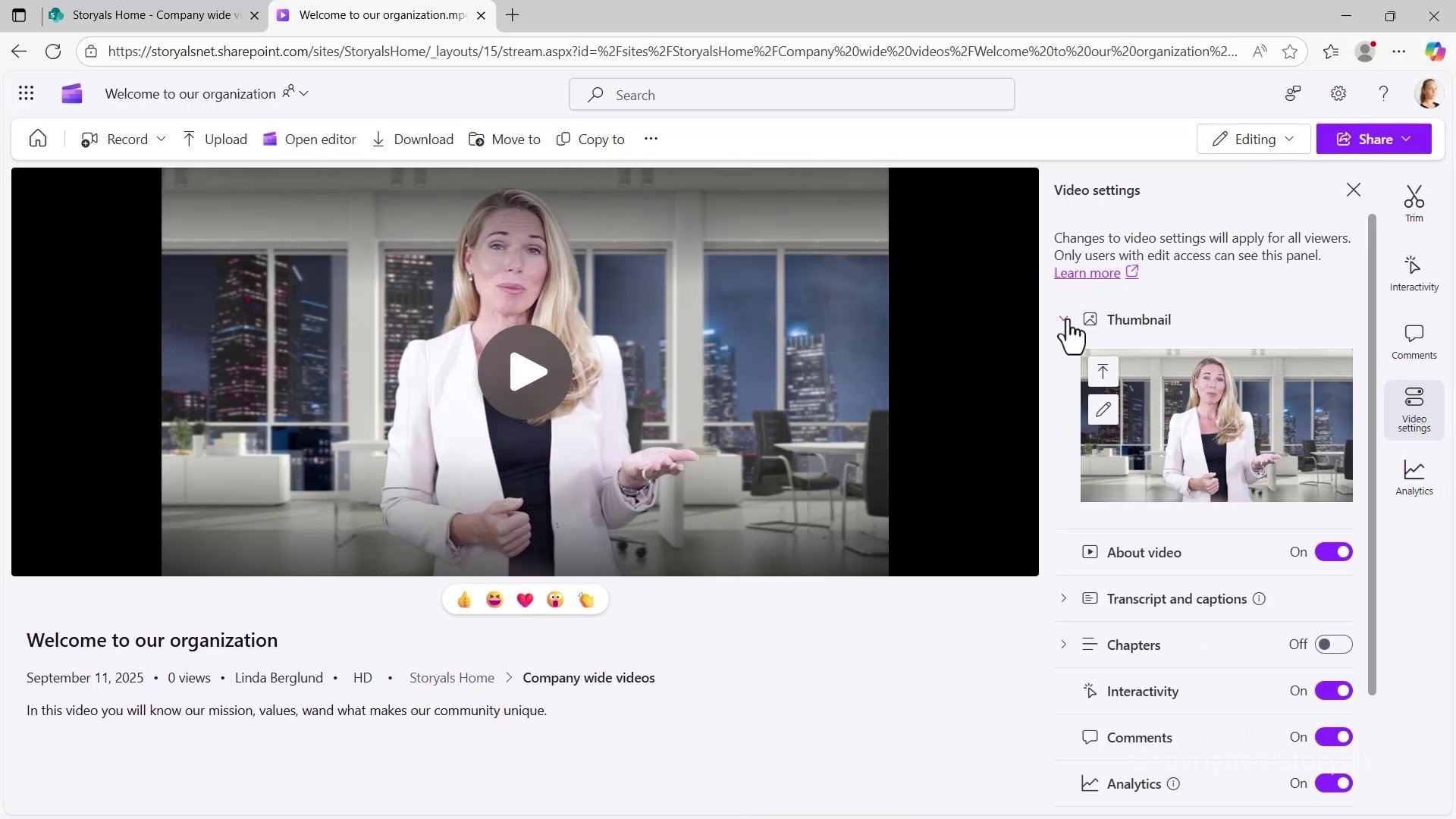1456x819 pixels.
Task: Open the Analytics side panel icon
Action: point(1414,477)
